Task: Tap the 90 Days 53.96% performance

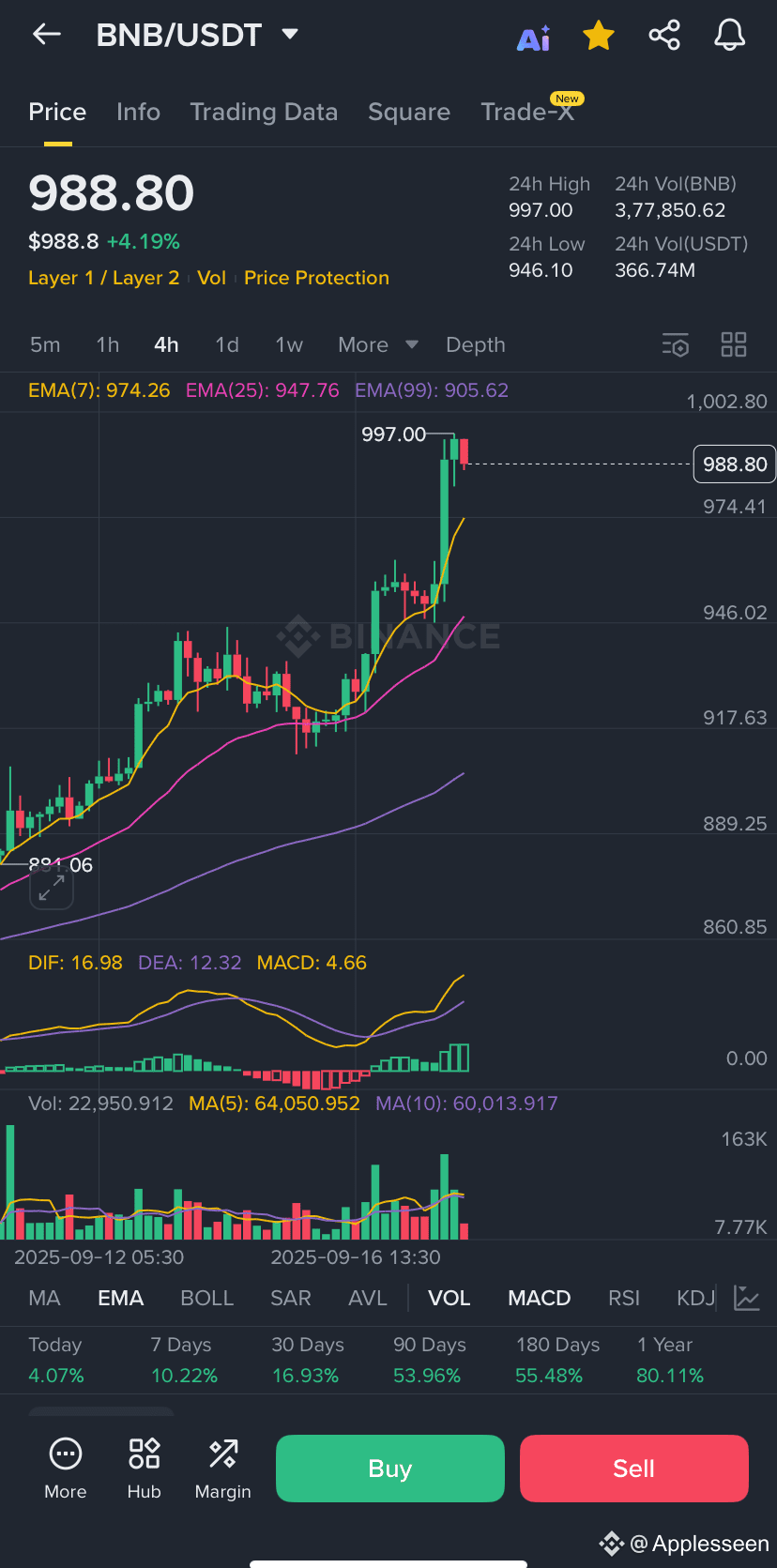Action: (429, 1360)
